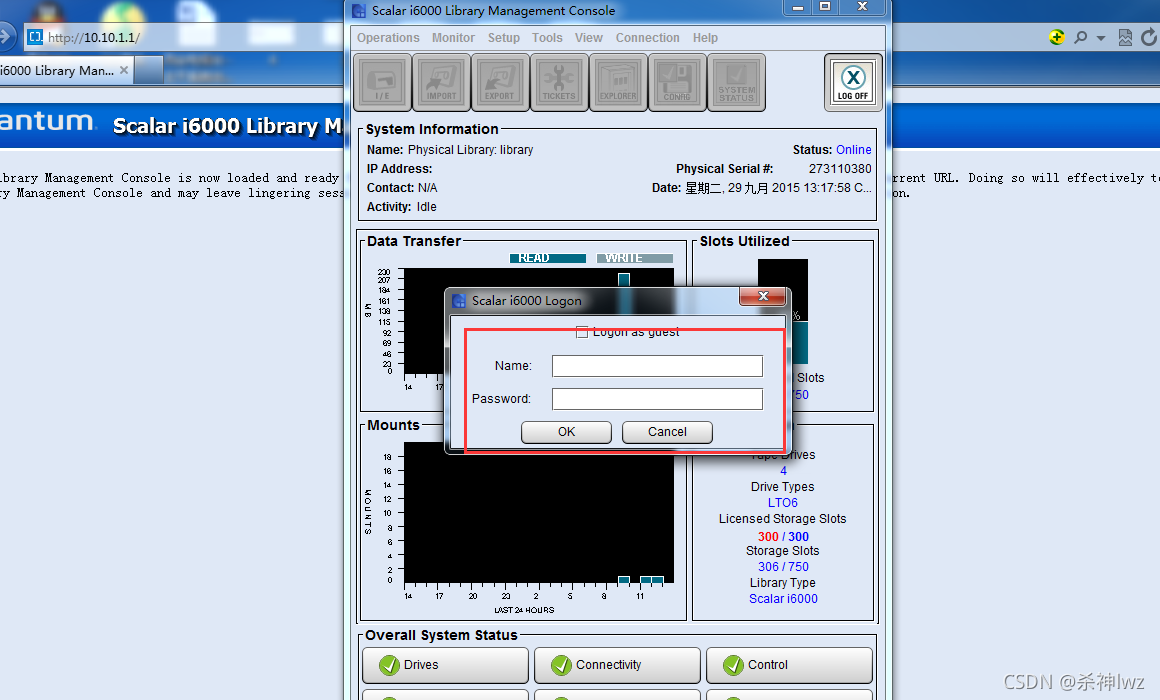Screen dimensions: 1160x700
Task: Click the READ legend swatch
Action: pos(547,258)
